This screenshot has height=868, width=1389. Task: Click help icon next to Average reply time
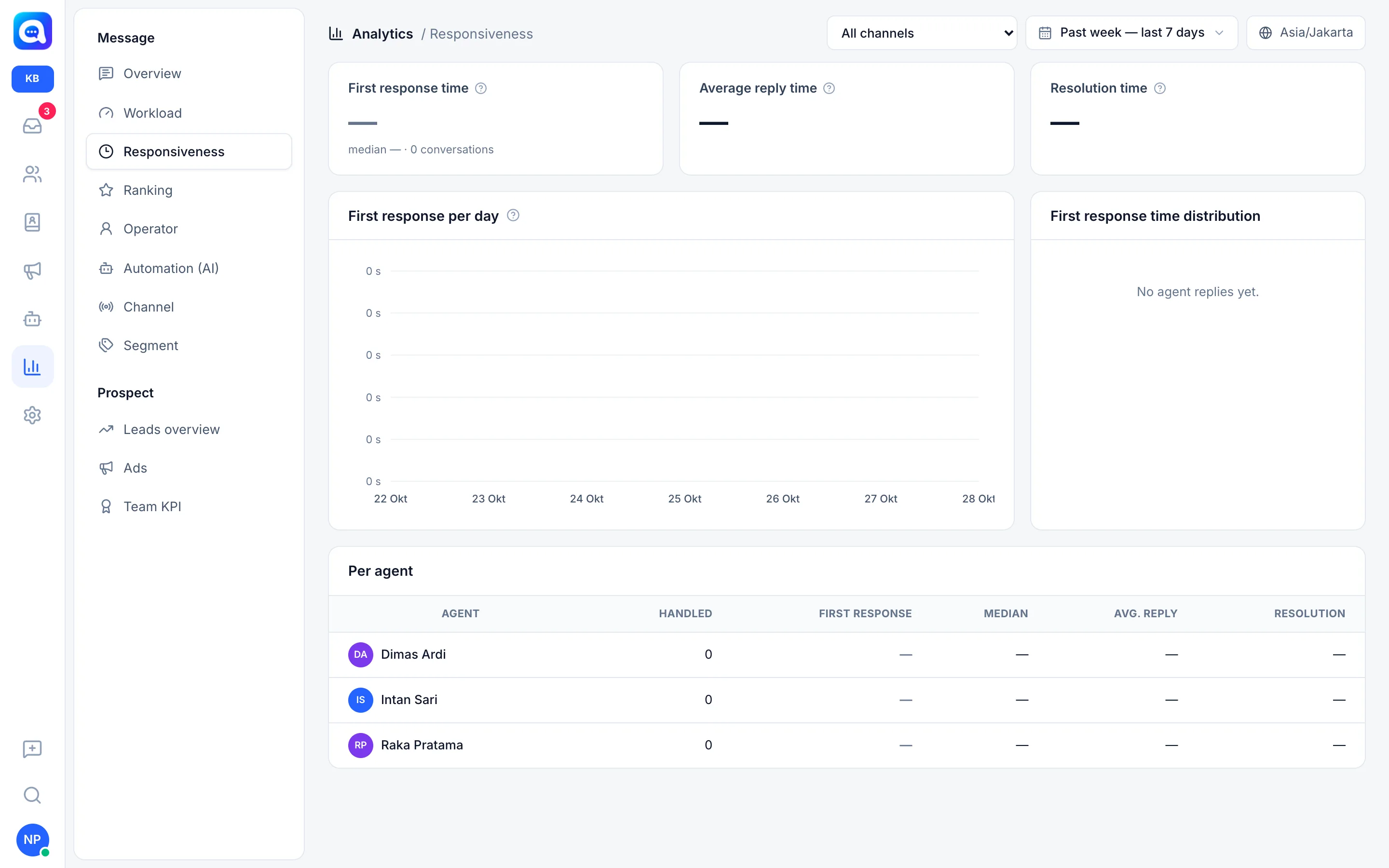(829, 88)
